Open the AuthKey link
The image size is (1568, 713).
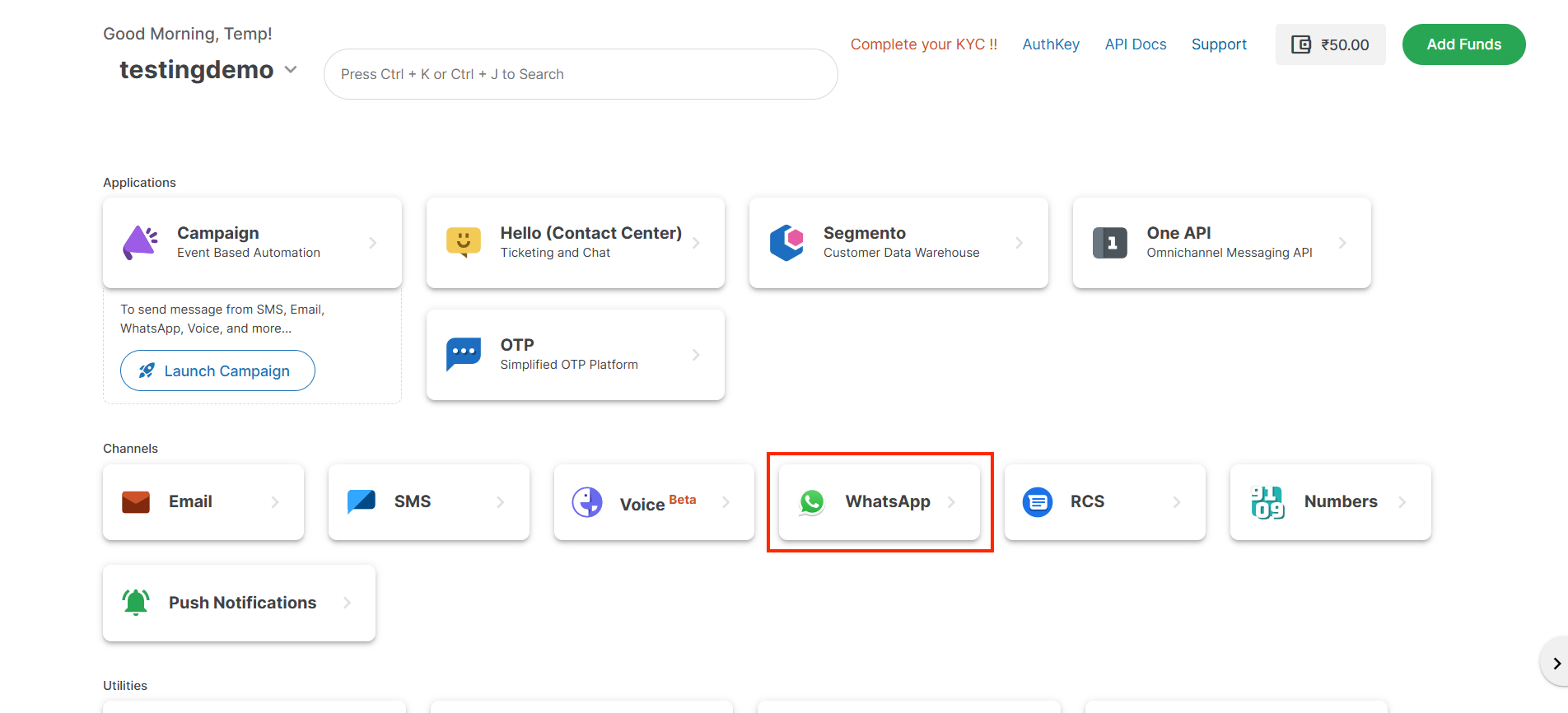pos(1050,44)
